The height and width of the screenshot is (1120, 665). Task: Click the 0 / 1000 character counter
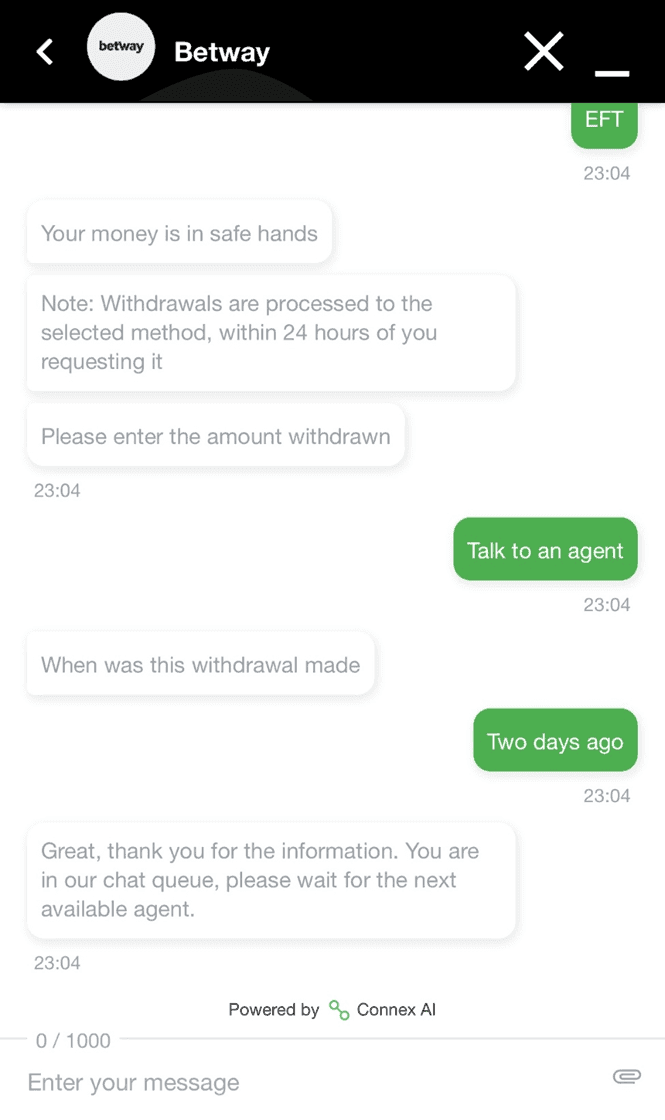point(73,1041)
